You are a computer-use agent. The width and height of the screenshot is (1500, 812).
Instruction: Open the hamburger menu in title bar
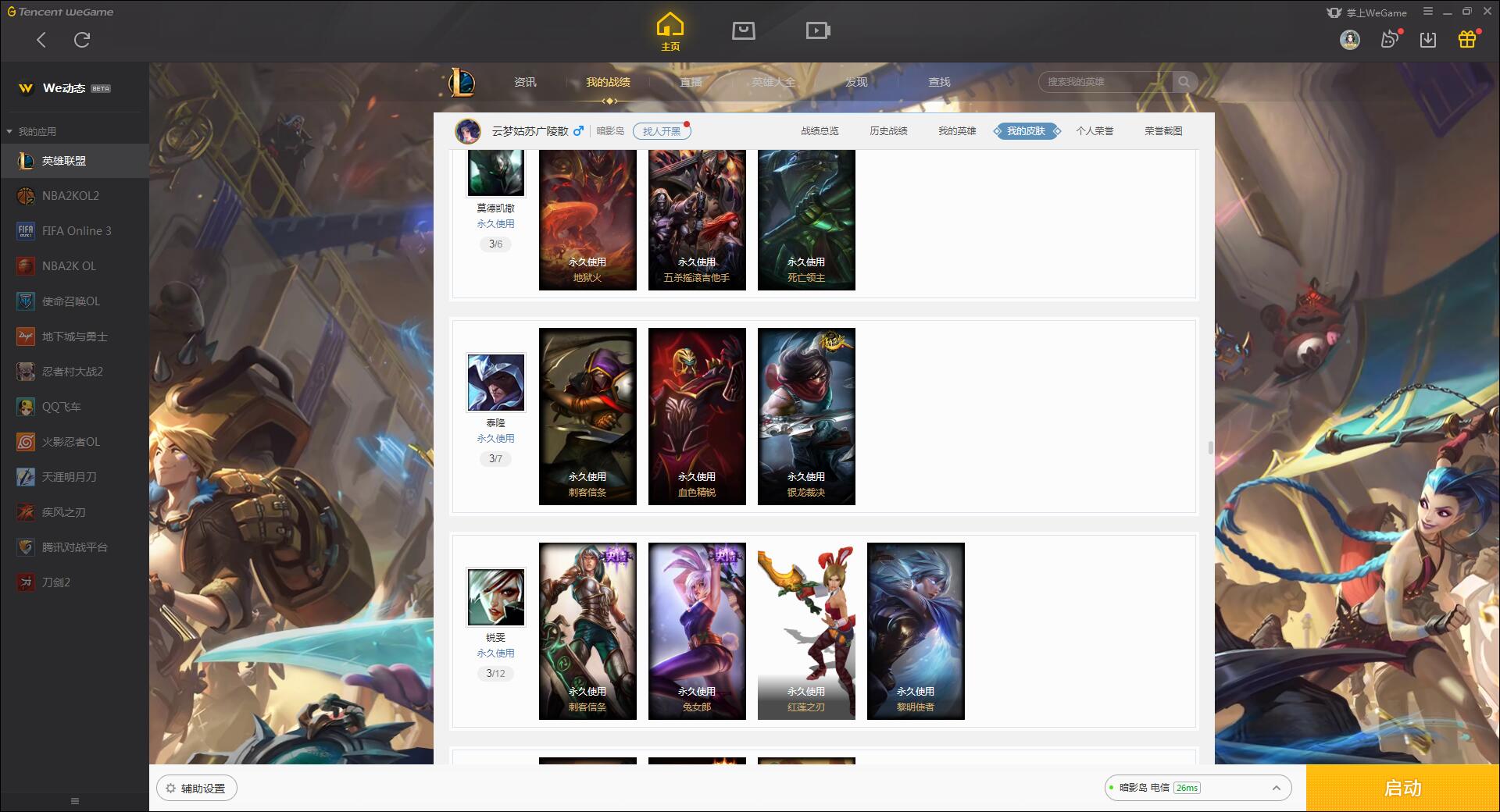coord(1428,12)
